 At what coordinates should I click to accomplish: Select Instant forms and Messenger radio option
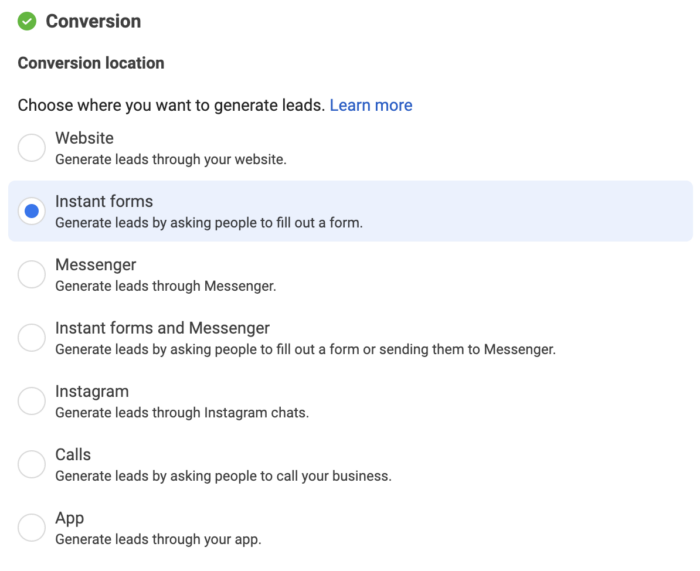(x=32, y=338)
